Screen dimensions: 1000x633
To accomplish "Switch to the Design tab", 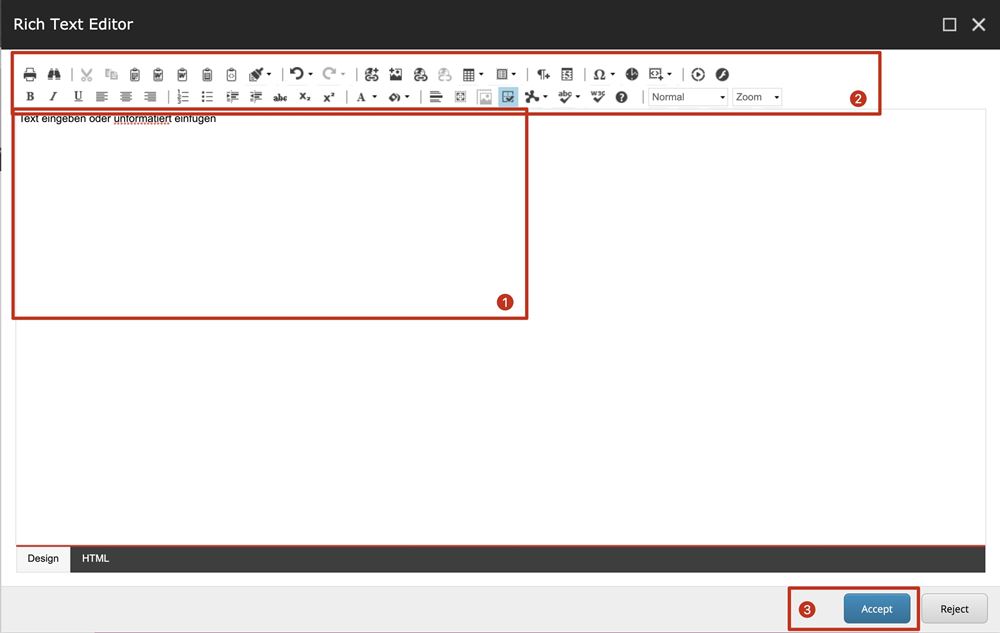I will pyautogui.click(x=43, y=559).
